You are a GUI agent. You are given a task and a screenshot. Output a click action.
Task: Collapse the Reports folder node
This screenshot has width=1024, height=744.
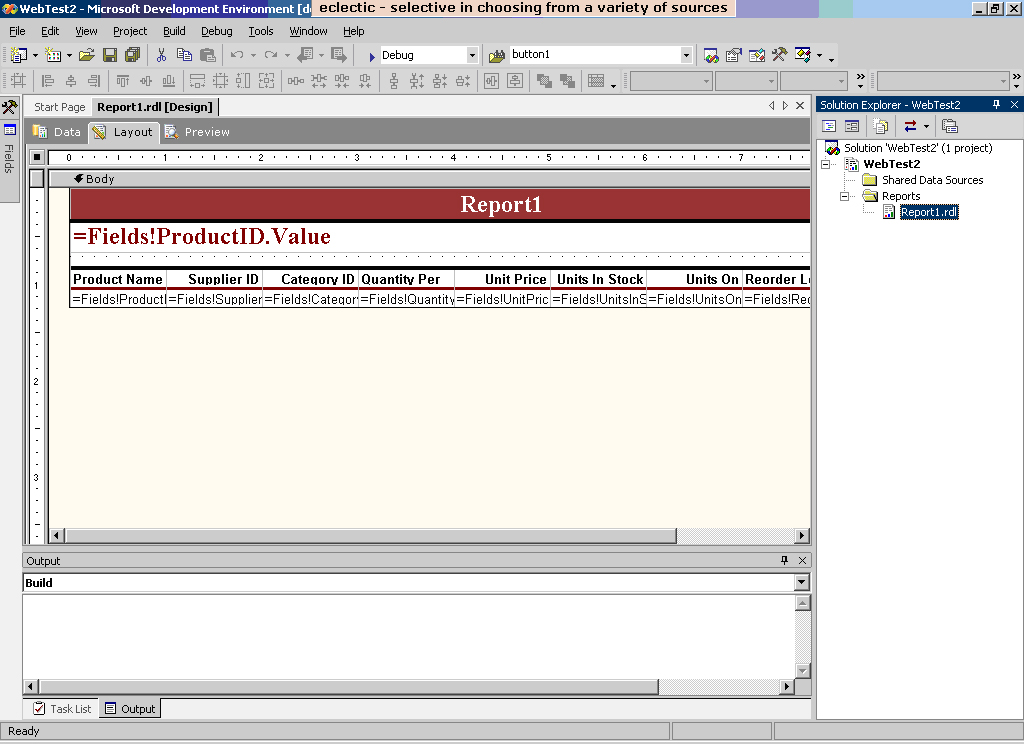point(844,197)
